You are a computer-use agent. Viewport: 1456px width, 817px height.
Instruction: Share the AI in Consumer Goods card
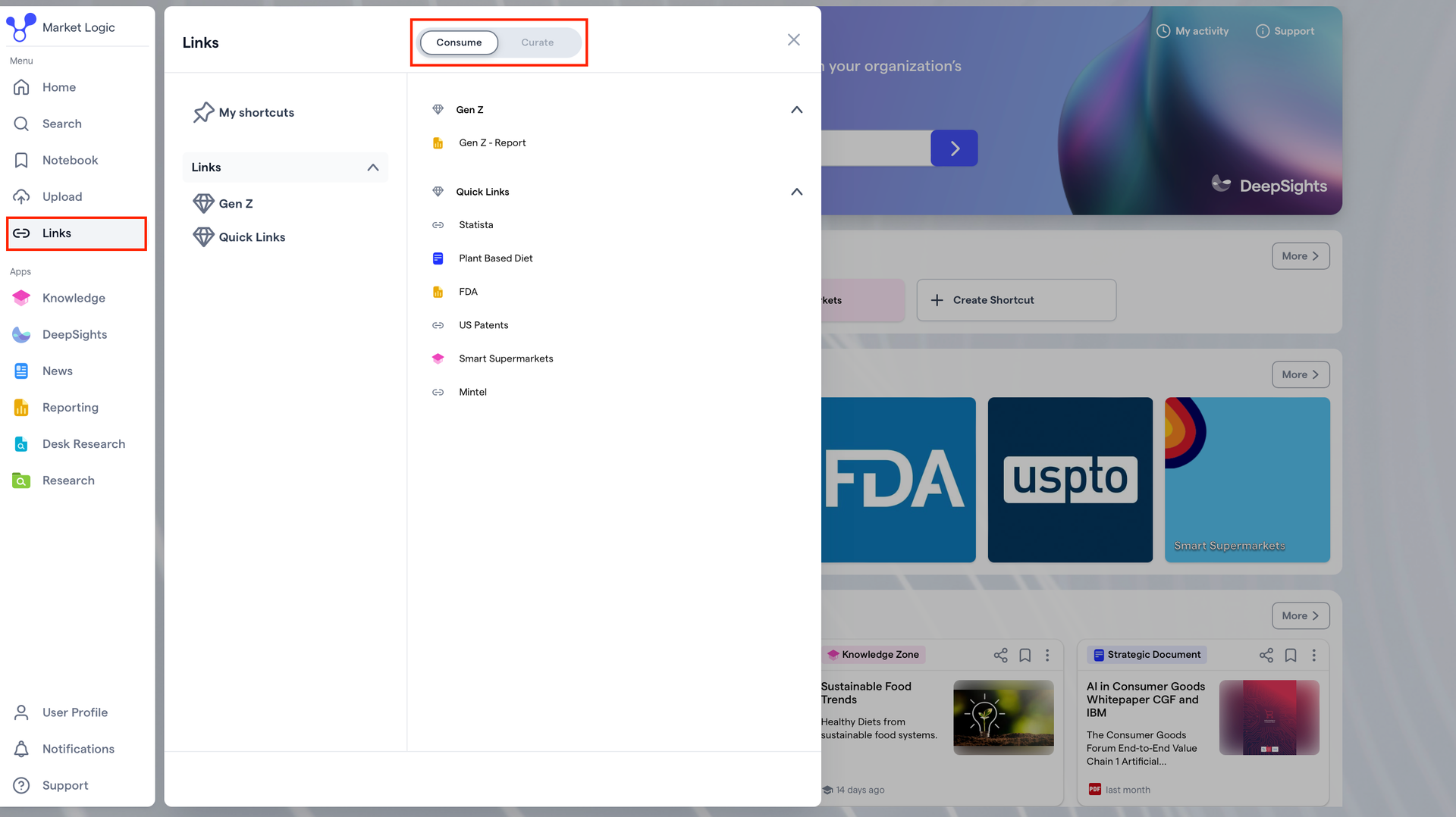click(x=1266, y=655)
